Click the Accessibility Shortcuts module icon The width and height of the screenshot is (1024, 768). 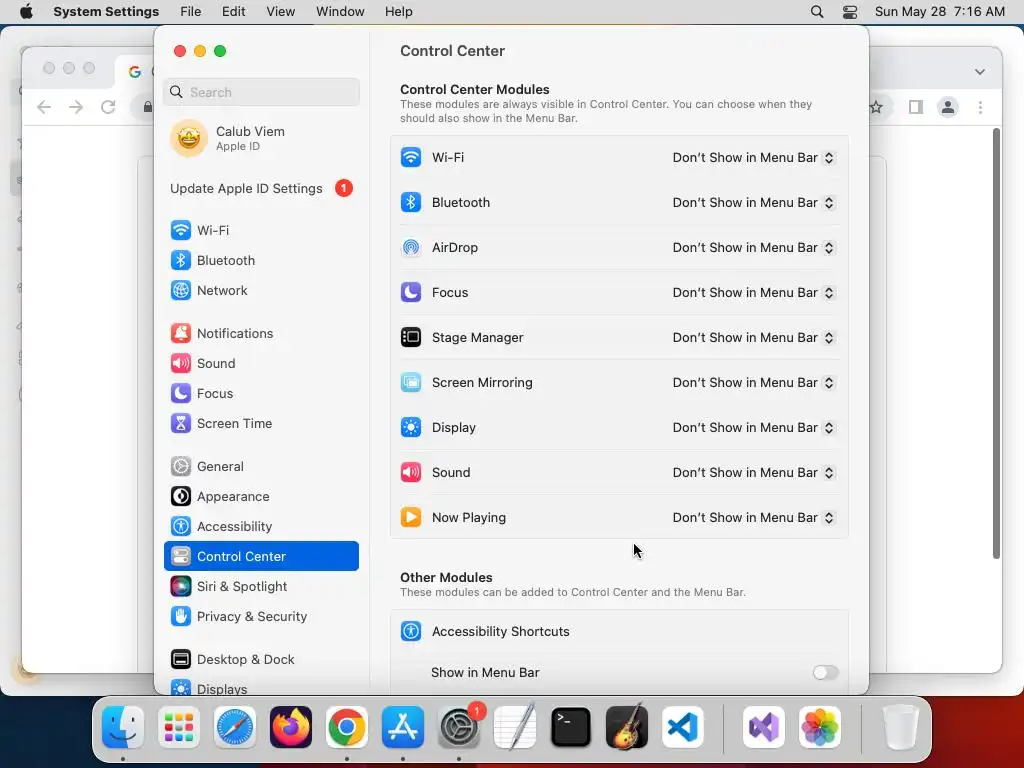click(411, 632)
